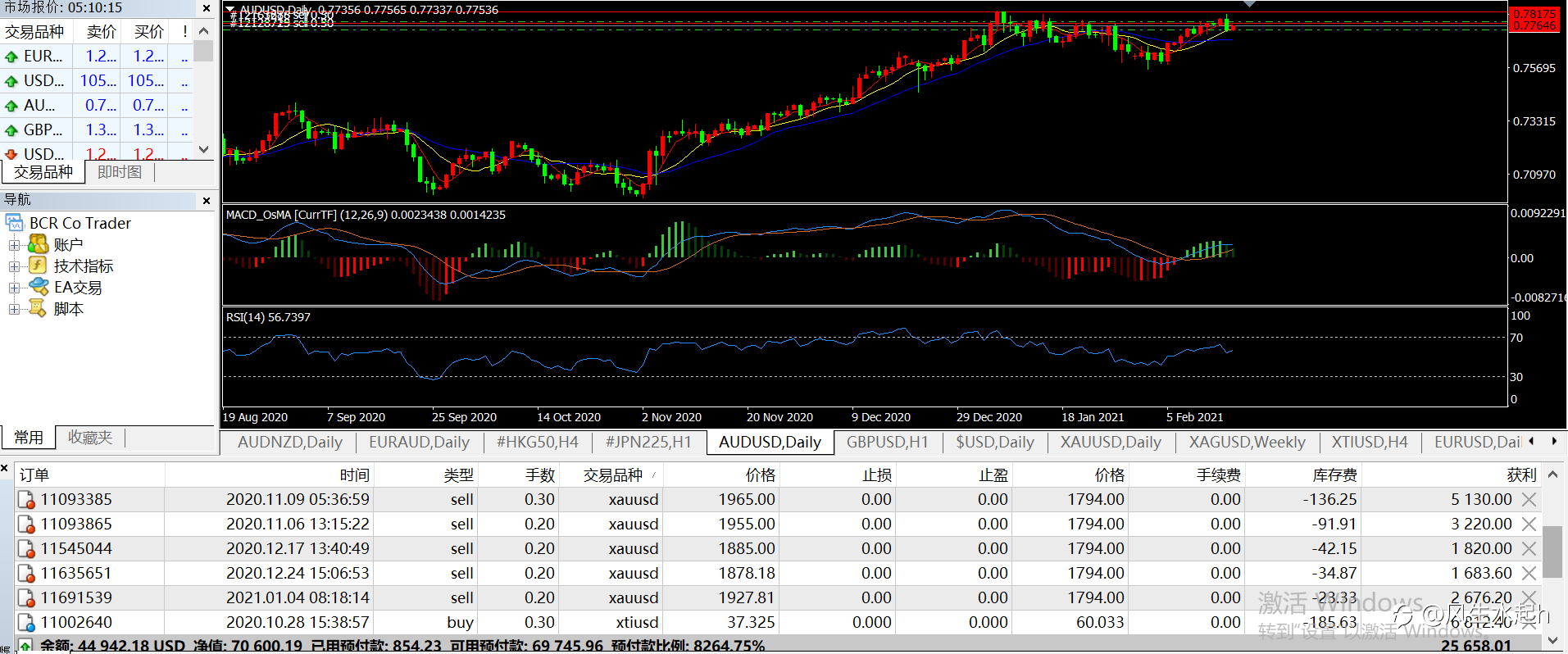Sort orders by 获利 profit column header
The width and height of the screenshot is (1568, 654).
(1451, 475)
